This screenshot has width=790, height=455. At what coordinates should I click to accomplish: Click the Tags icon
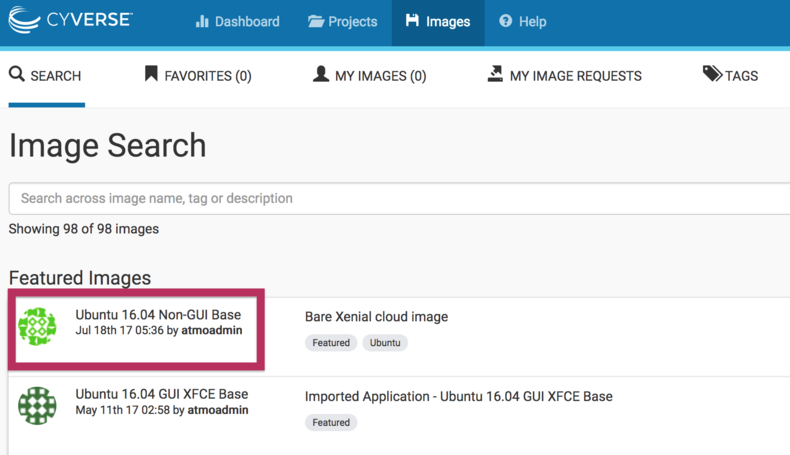coord(712,74)
